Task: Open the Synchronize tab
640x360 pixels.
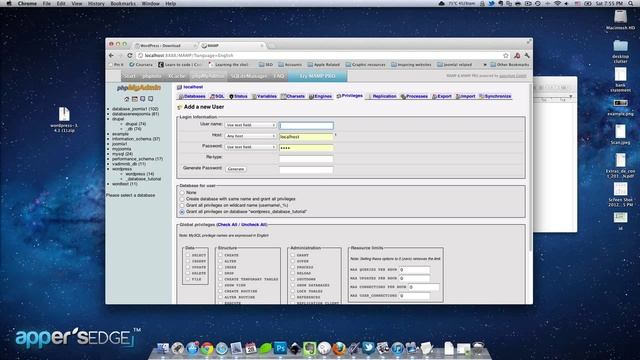Action: (x=495, y=96)
